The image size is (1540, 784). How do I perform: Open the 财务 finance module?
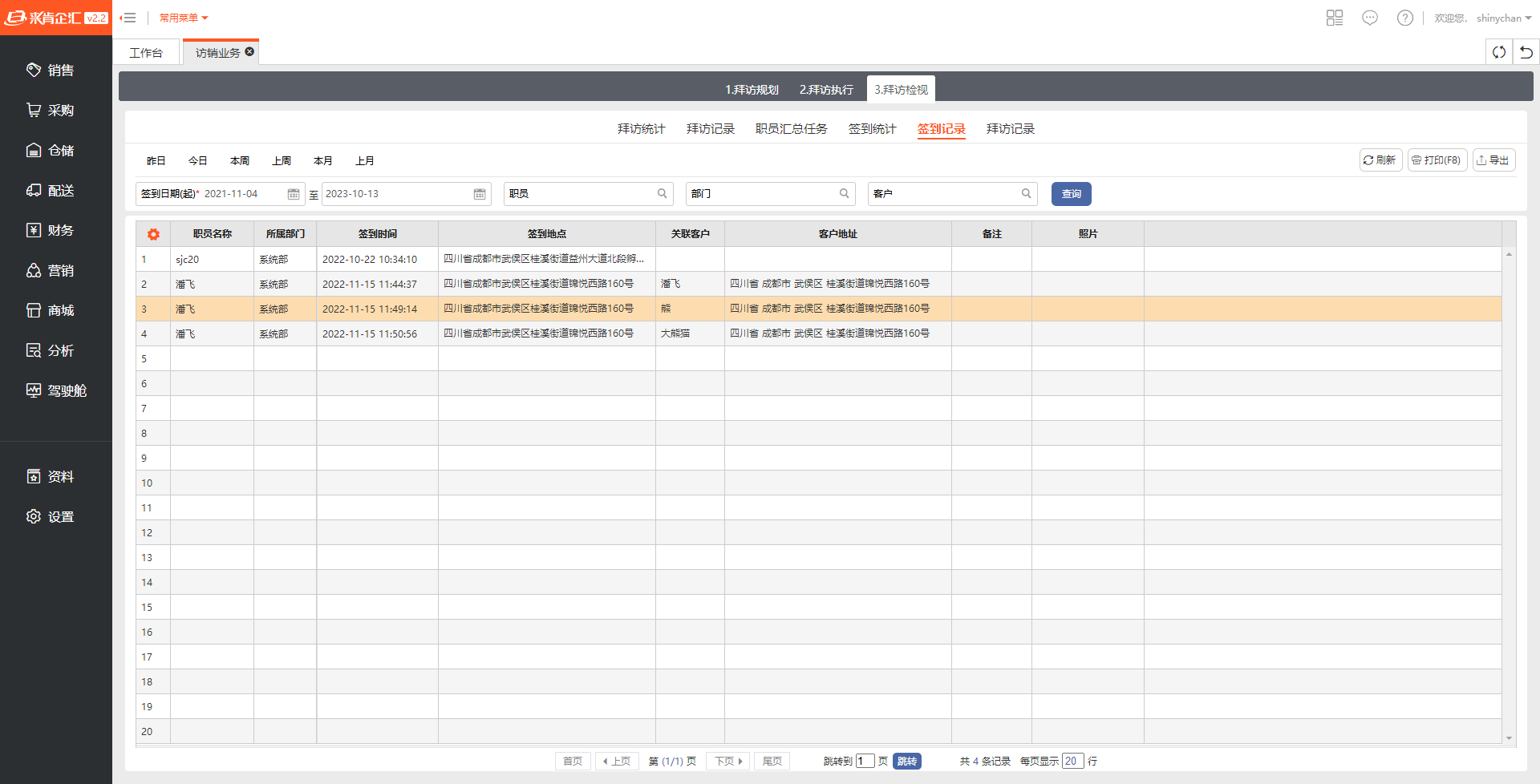pos(50,231)
